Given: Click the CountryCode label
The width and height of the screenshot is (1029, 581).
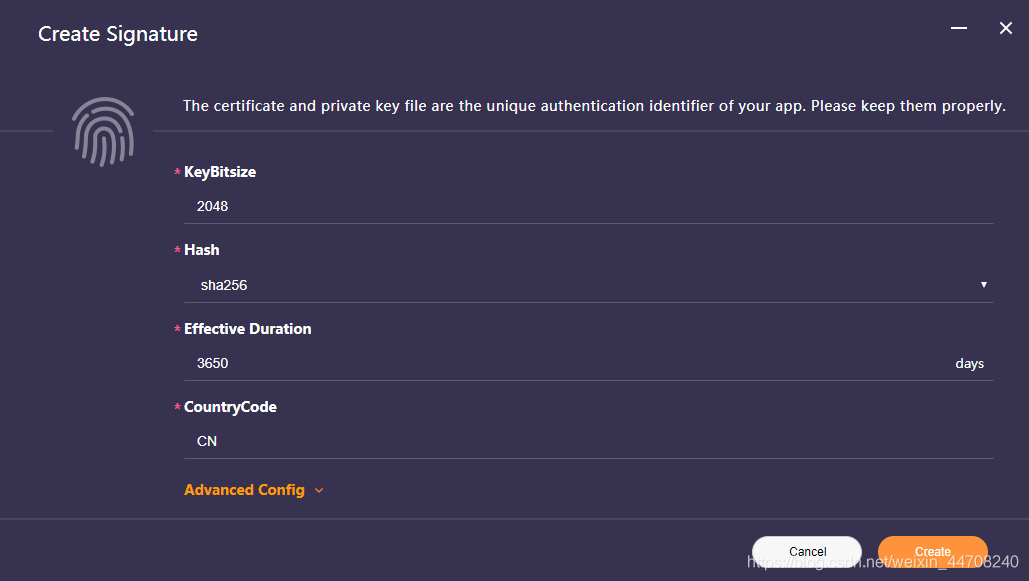Looking at the screenshot, I should (x=230, y=407).
